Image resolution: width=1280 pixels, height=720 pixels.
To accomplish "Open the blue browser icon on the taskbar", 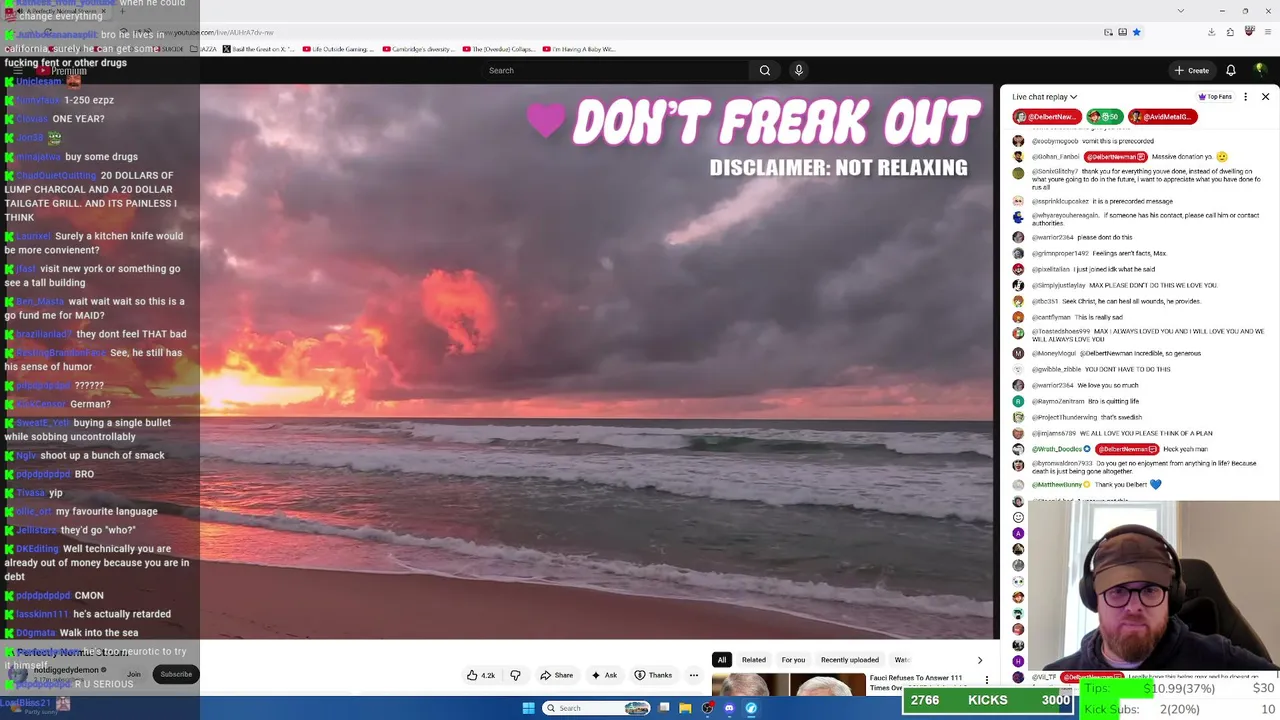I will pyautogui.click(x=751, y=708).
